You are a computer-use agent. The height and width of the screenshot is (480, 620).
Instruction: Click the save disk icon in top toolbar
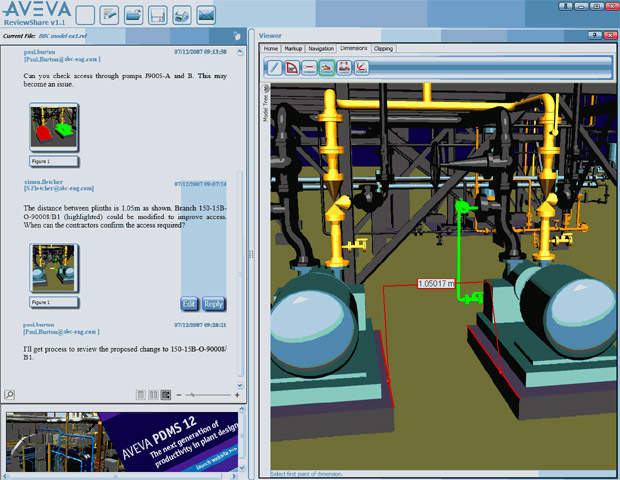[158, 15]
